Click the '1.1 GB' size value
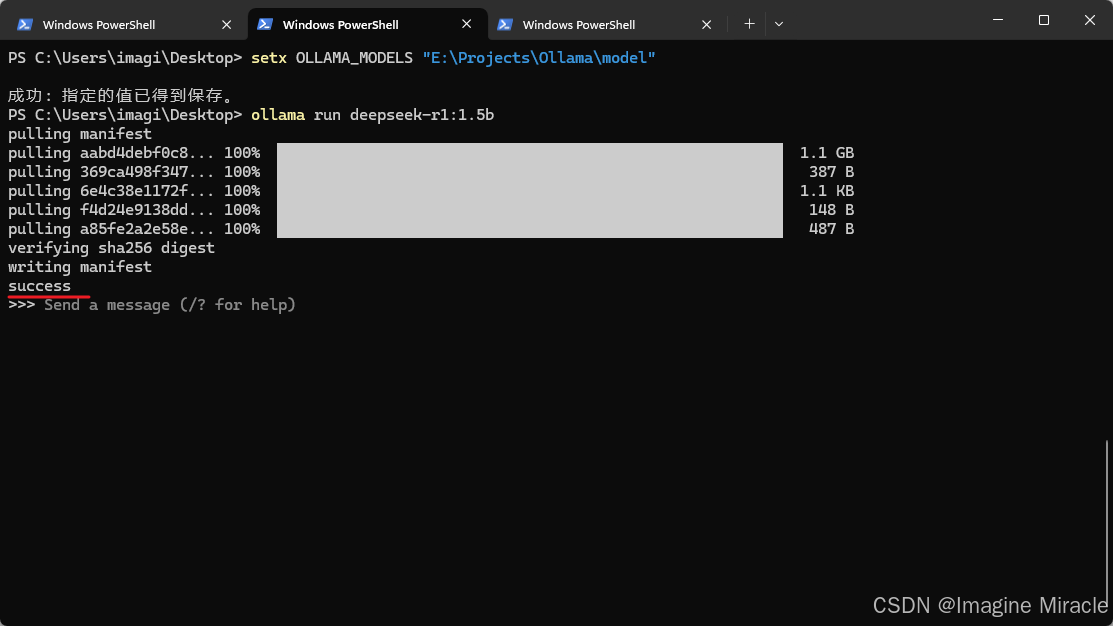This screenshot has width=1113, height=626. (827, 153)
